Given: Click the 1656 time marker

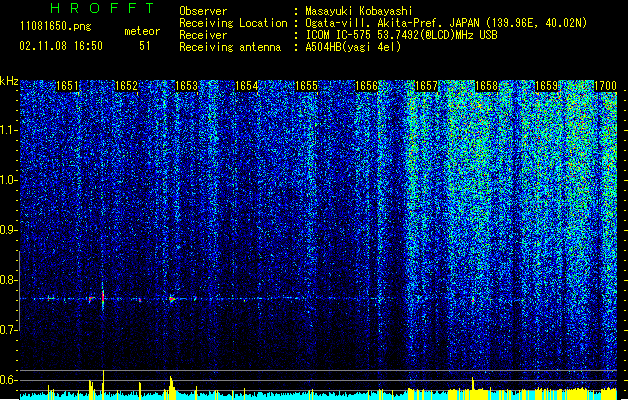Looking at the screenshot, I should [x=366, y=86].
